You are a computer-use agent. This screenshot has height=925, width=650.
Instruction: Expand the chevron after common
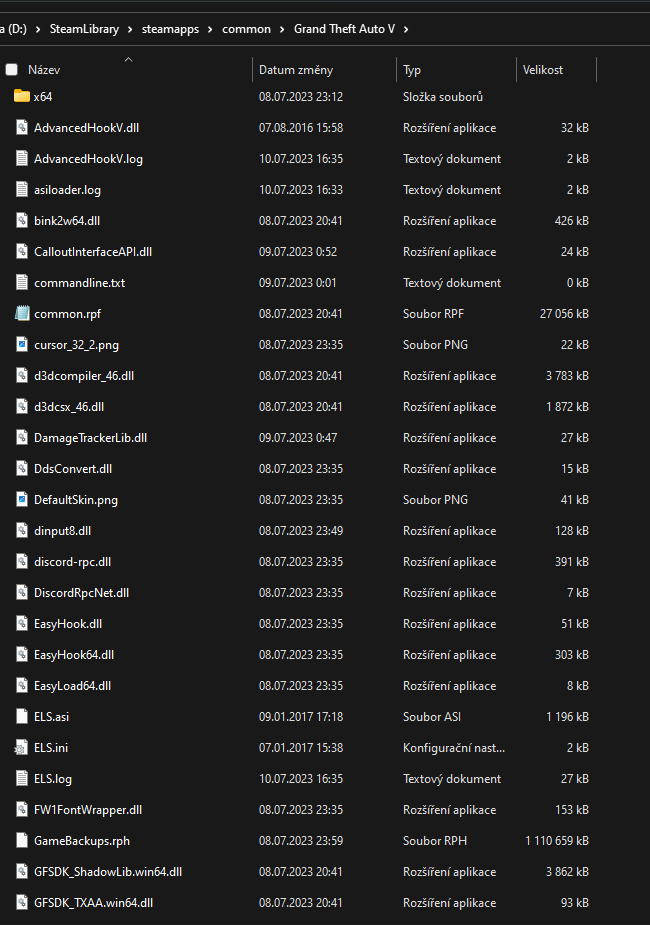[282, 29]
